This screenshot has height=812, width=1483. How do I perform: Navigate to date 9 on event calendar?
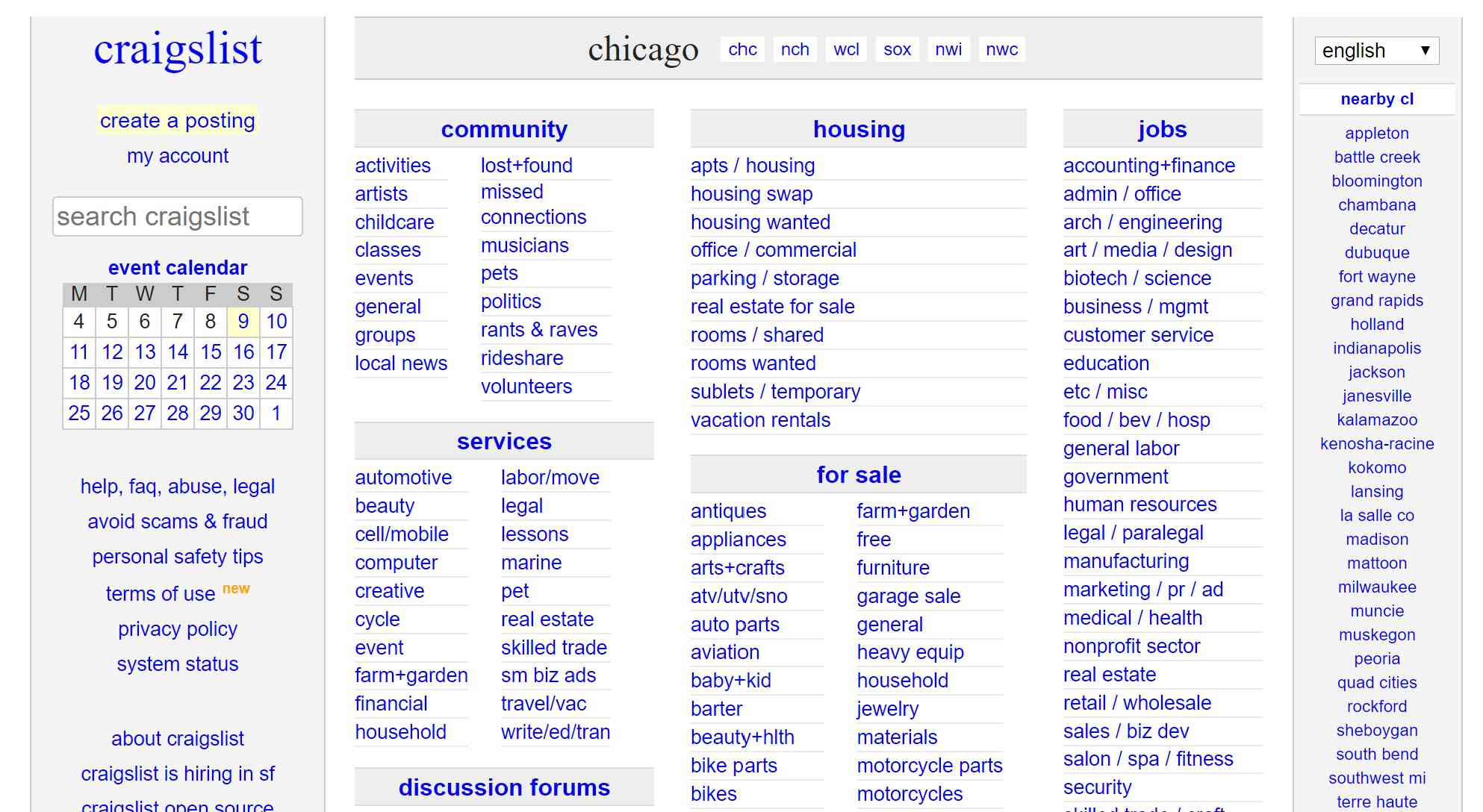pyautogui.click(x=243, y=321)
